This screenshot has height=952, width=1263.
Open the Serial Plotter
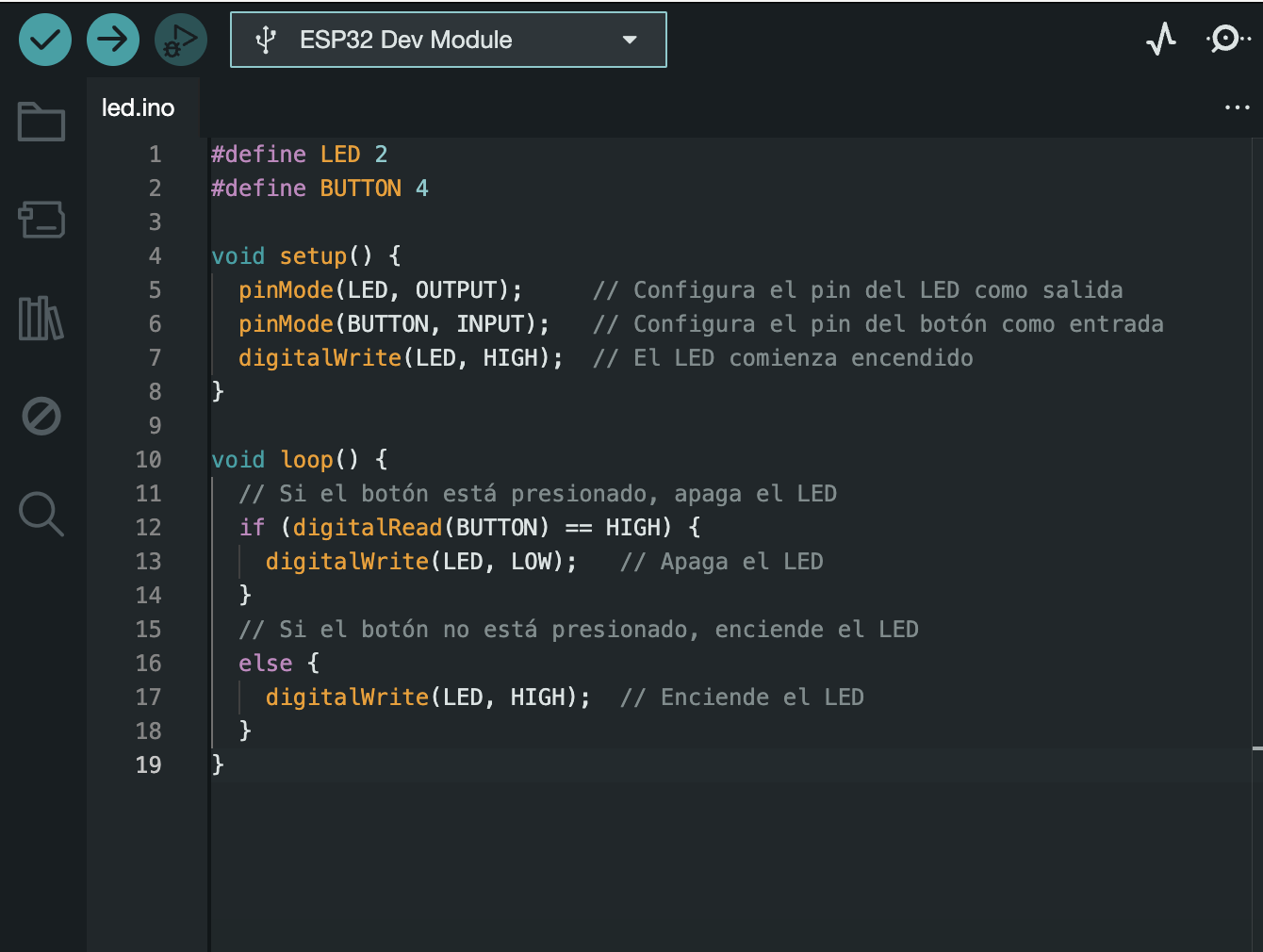pyautogui.click(x=1161, y=40)
